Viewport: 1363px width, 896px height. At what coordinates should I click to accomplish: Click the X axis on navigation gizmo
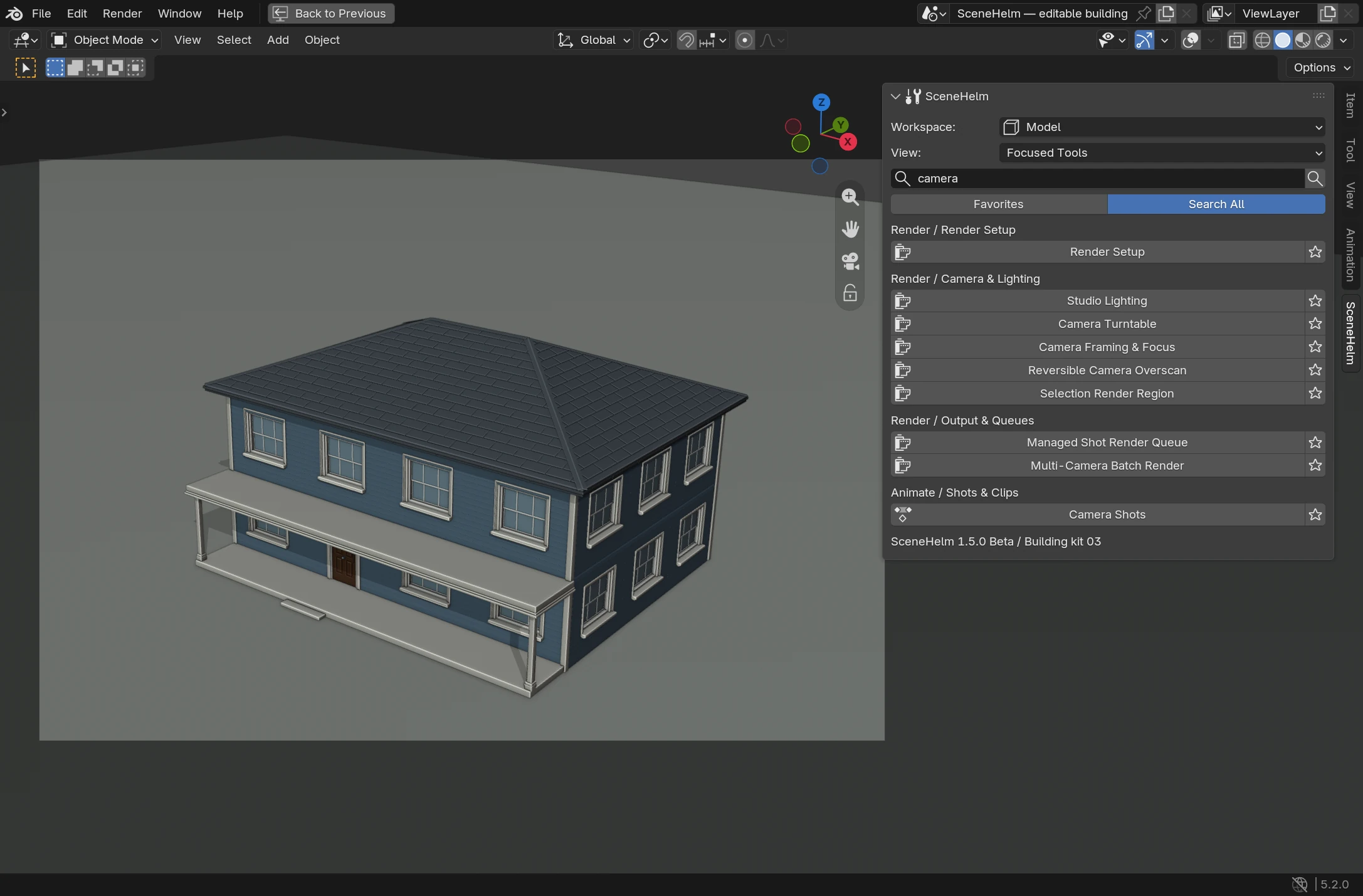[848, 142]
